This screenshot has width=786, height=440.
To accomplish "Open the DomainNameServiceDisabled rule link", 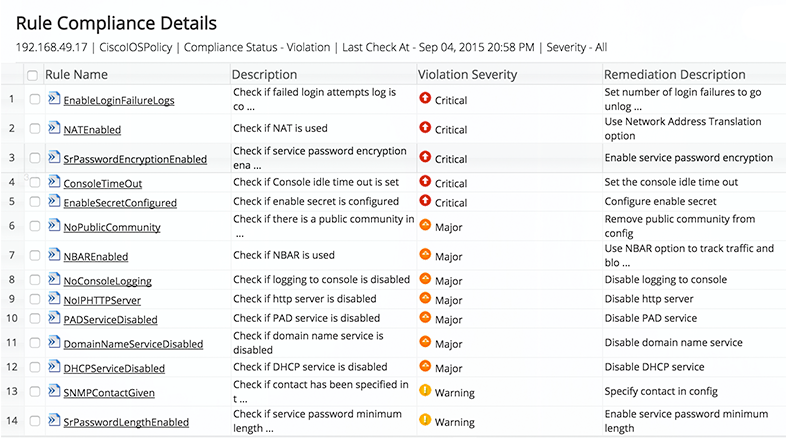I will pyautogui.click(x=133, y=344).
